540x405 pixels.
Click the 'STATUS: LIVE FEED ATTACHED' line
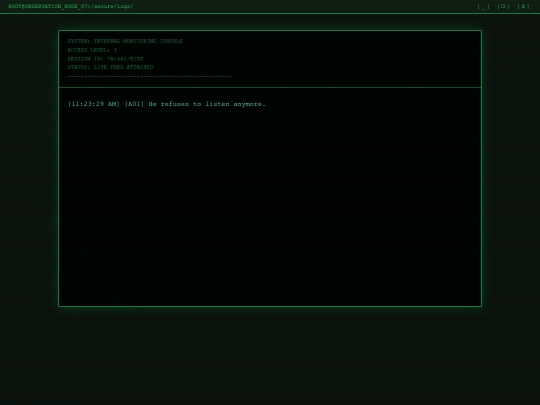(110, 67)
